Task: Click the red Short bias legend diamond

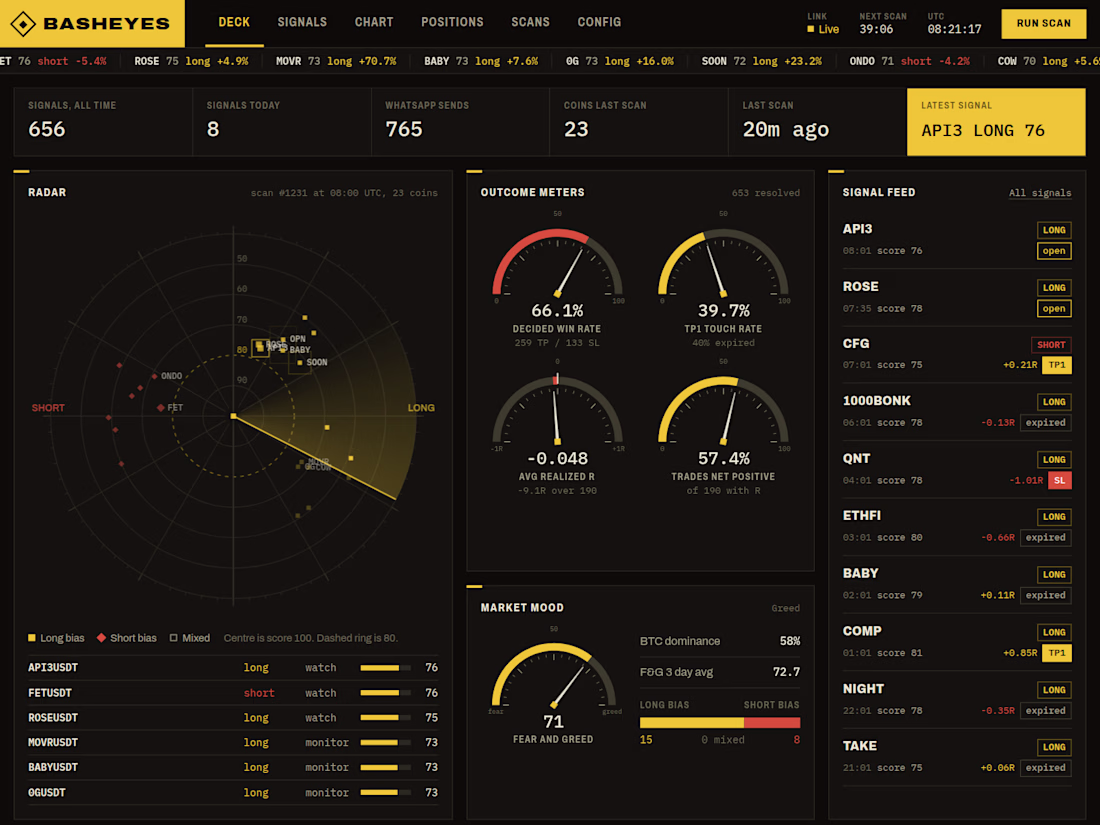Action: (x=101, y=638)
